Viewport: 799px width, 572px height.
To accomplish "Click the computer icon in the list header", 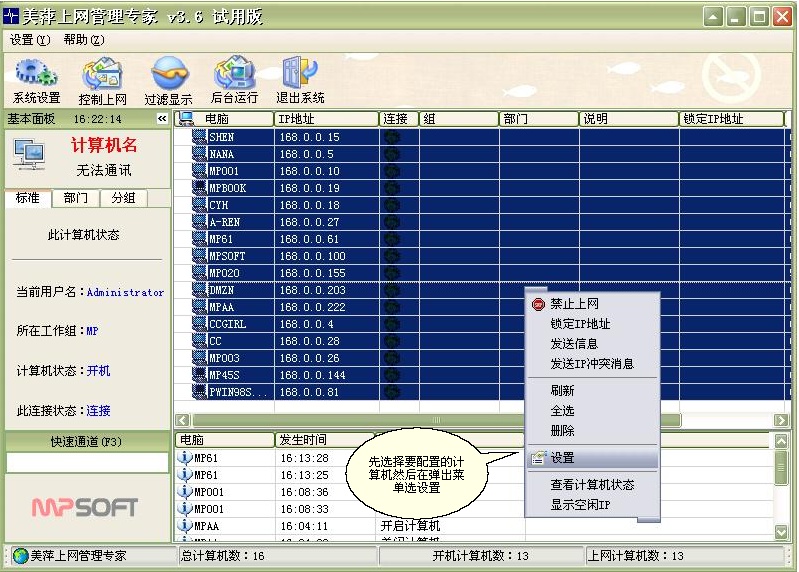I will tap(187, 119).
